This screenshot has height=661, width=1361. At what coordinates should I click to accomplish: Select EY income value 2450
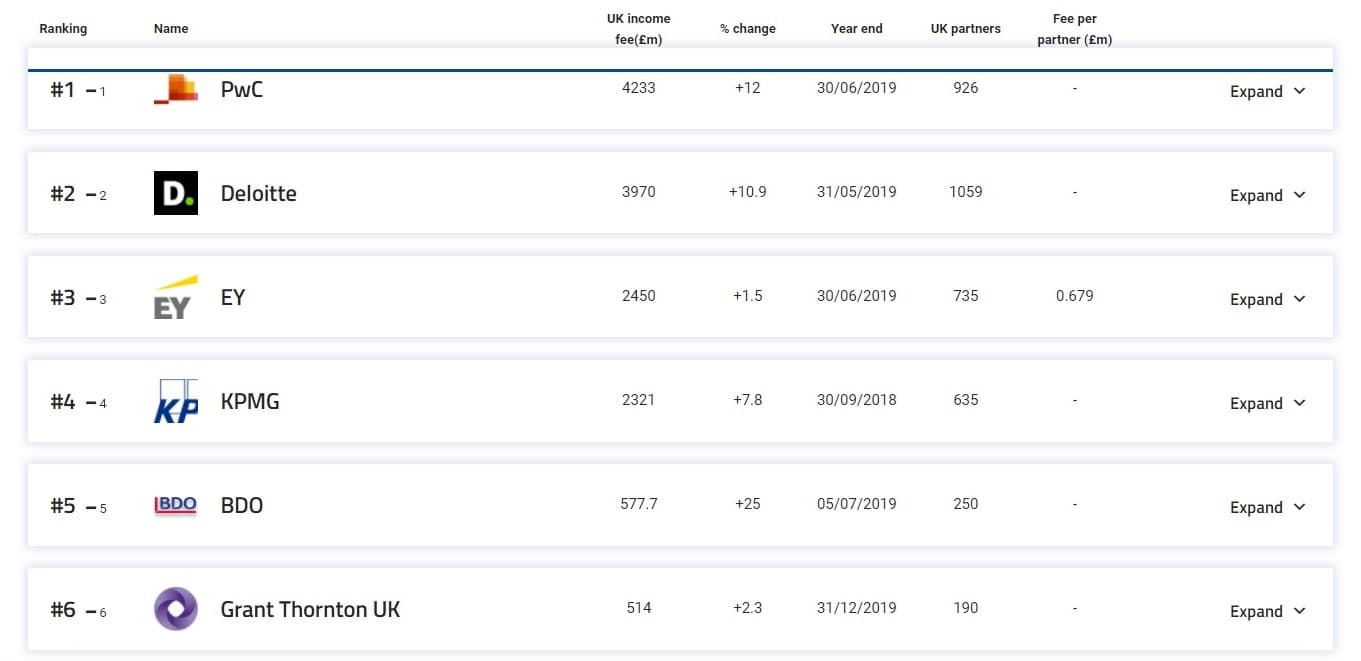(x=639, y=295)
